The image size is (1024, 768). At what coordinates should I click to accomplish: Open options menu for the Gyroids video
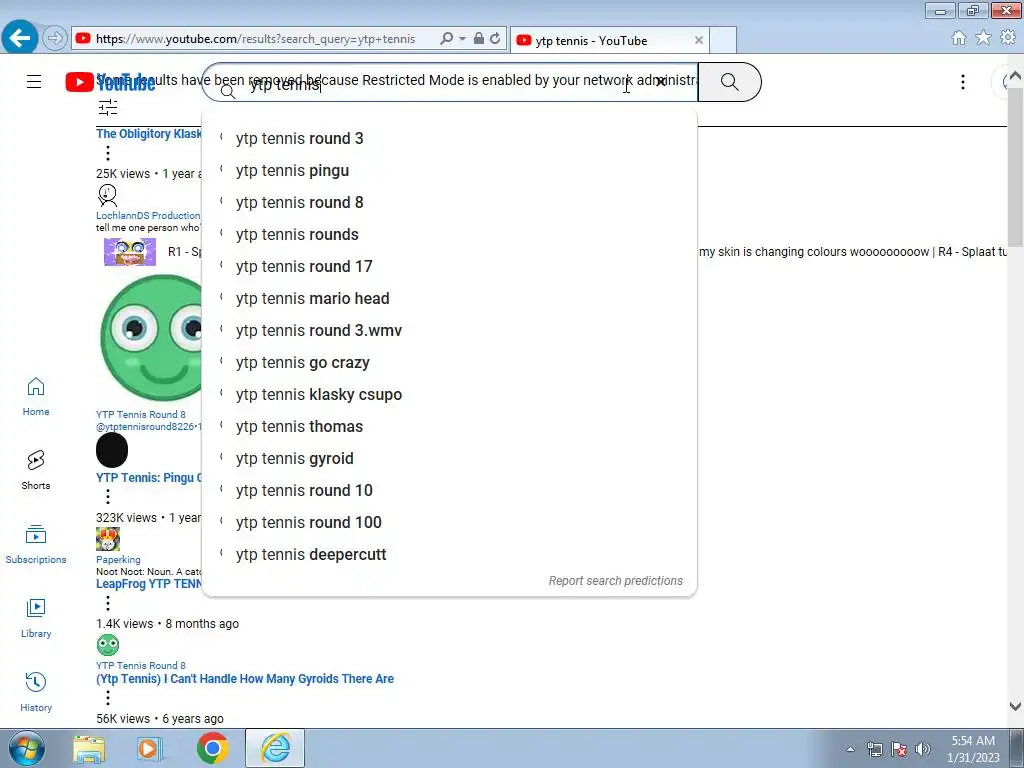click(x=108, y=698)
